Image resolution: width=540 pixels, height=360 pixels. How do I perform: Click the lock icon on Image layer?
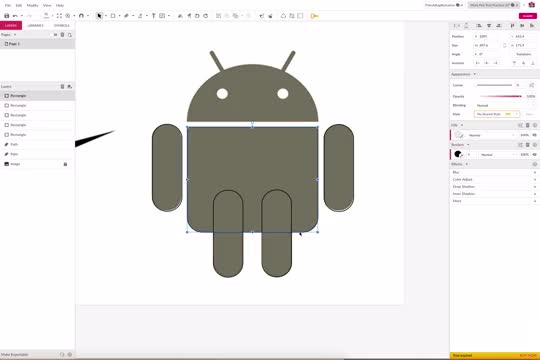point(65,164)
